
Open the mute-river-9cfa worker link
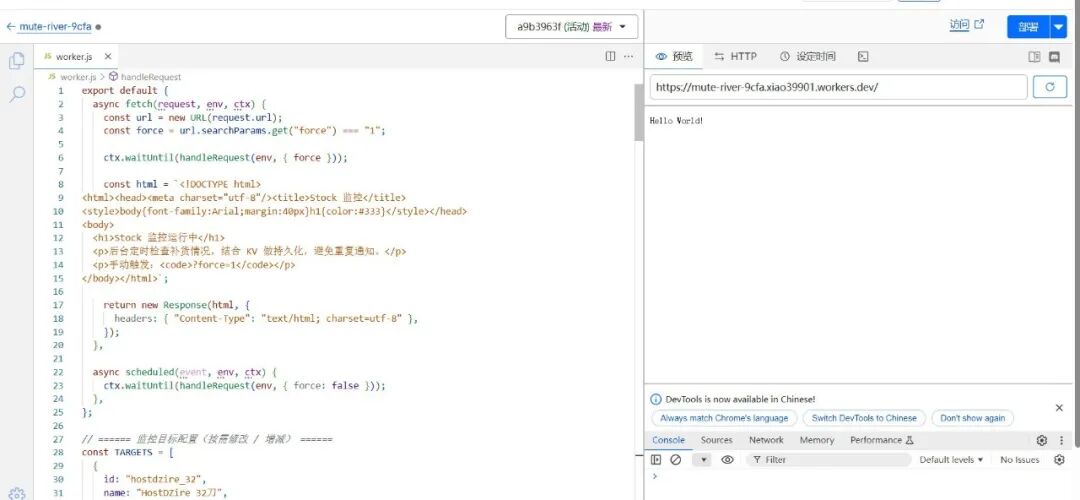55,27
